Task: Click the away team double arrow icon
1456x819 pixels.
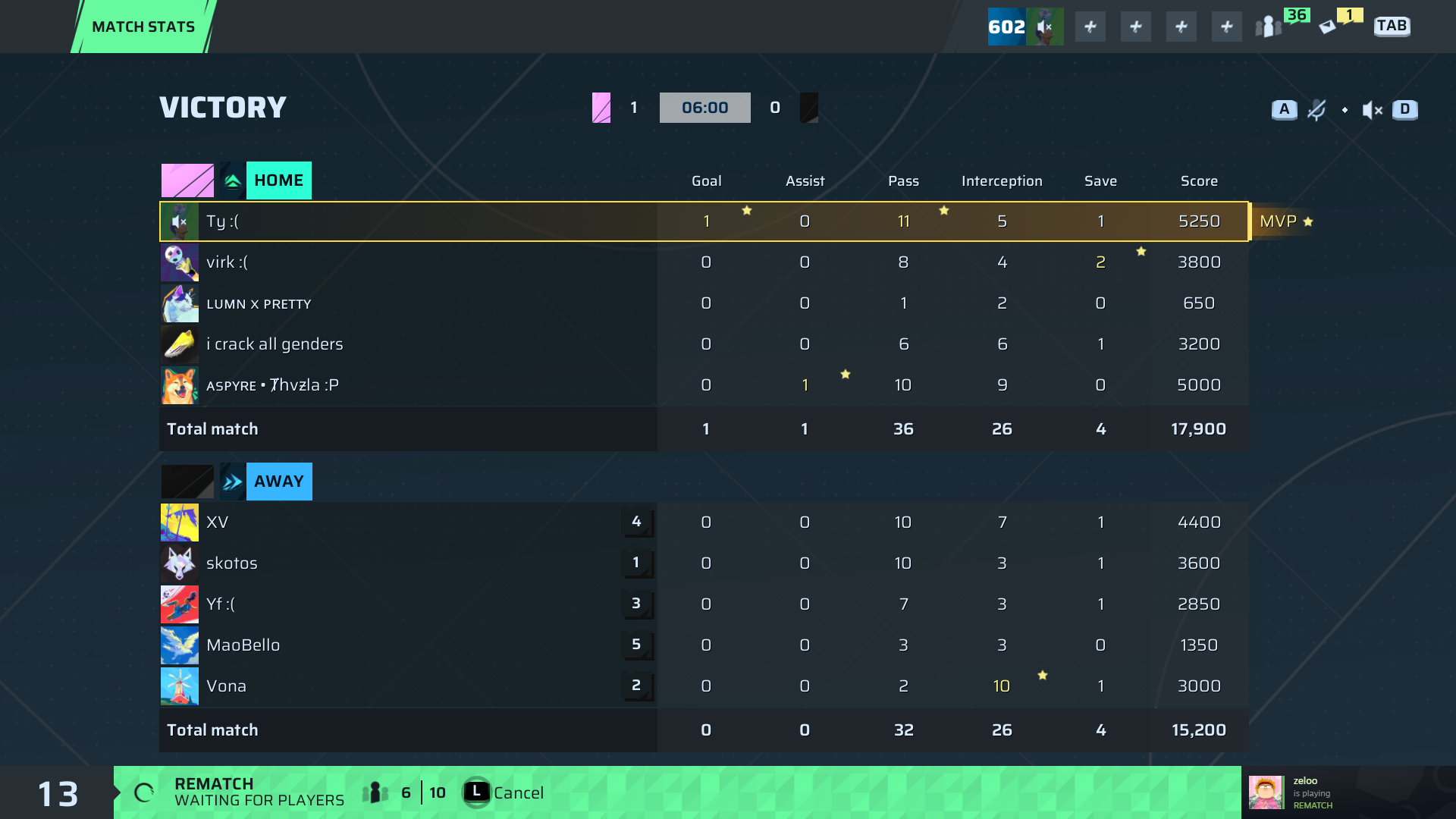Action: [x=233, y=482]
